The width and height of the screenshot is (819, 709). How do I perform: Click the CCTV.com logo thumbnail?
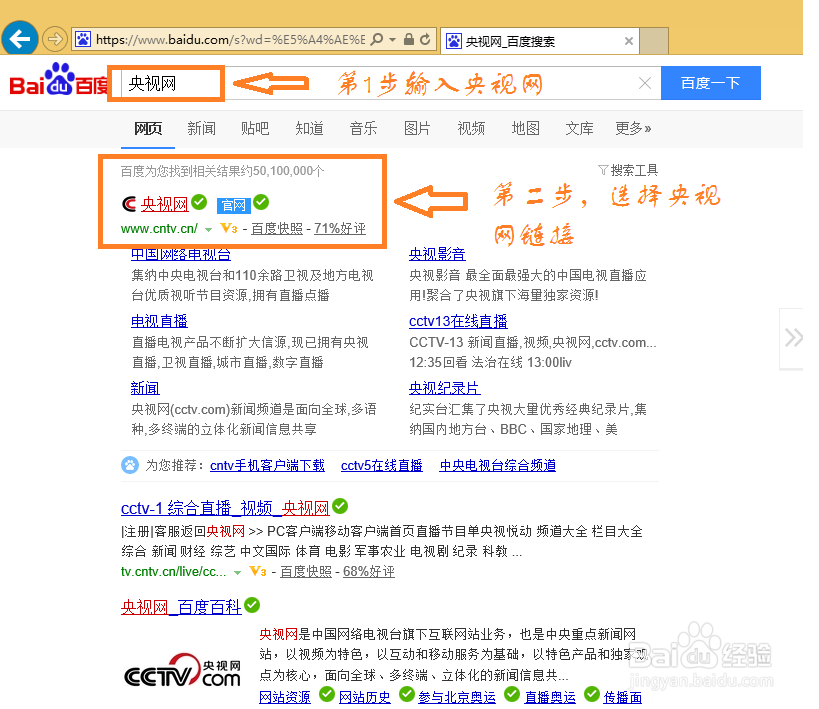tap(182, 671)
